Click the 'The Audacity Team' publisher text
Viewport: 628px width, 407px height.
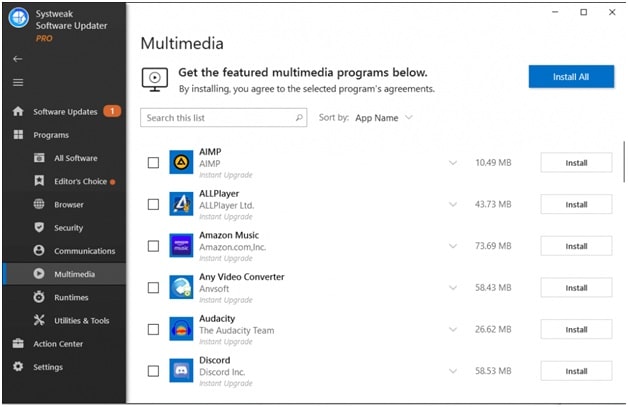(237, 330)
